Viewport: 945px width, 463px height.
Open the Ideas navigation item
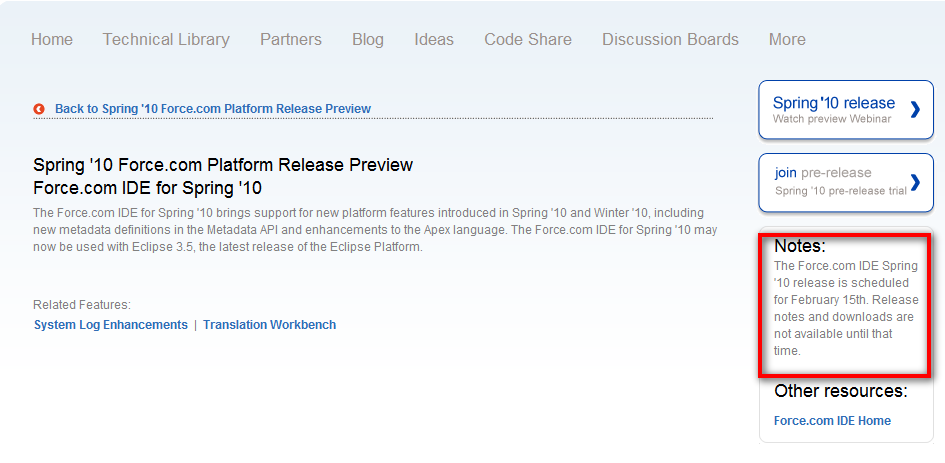click(434, 39)
